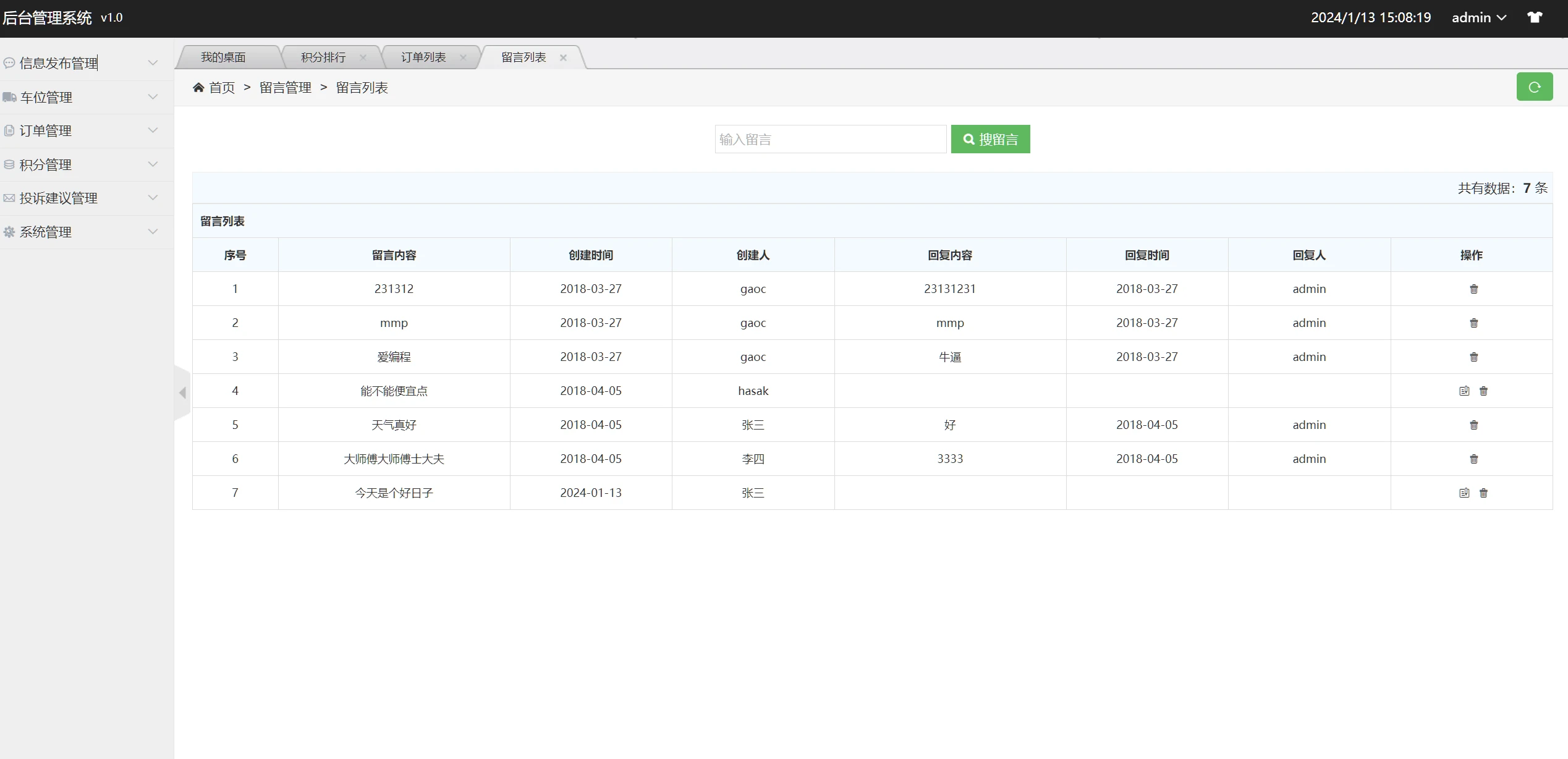Click the reply content '23131231'
The image size is (1568, 759).
(950, 289)
